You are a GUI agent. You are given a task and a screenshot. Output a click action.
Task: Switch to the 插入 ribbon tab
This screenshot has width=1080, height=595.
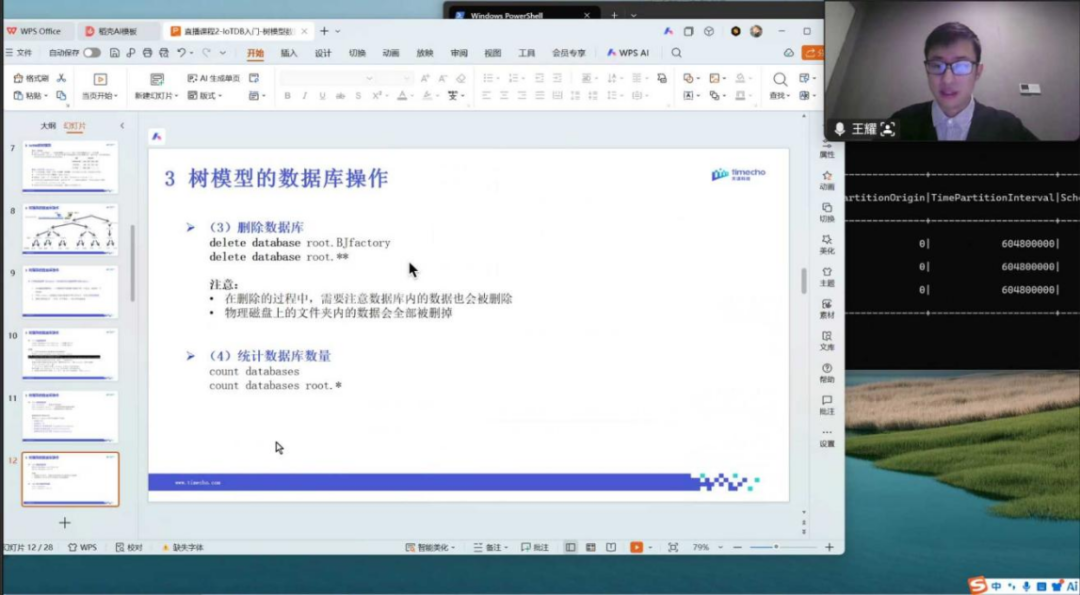click(289, 53)
